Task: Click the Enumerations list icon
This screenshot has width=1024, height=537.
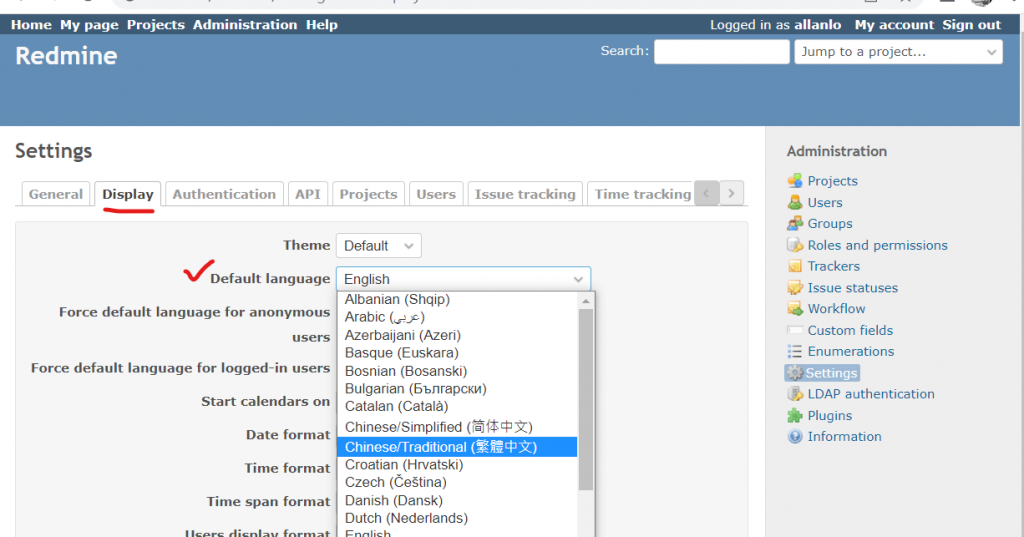Action: [795, 351]
